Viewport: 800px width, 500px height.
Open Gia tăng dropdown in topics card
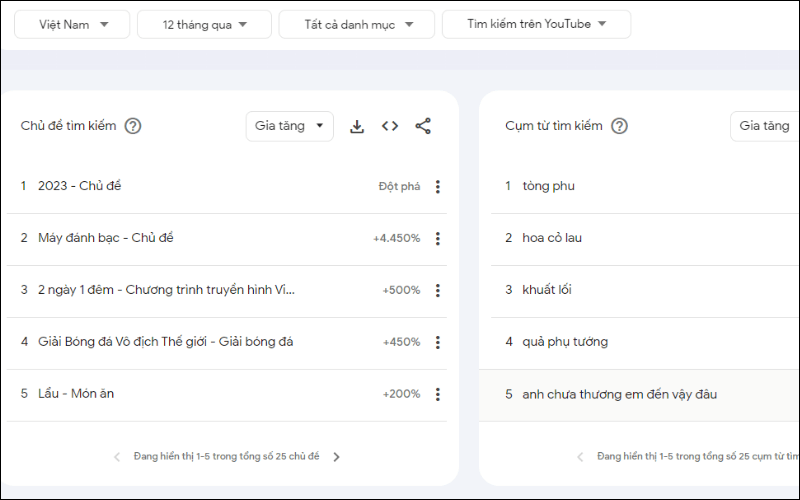coord(289,126)
